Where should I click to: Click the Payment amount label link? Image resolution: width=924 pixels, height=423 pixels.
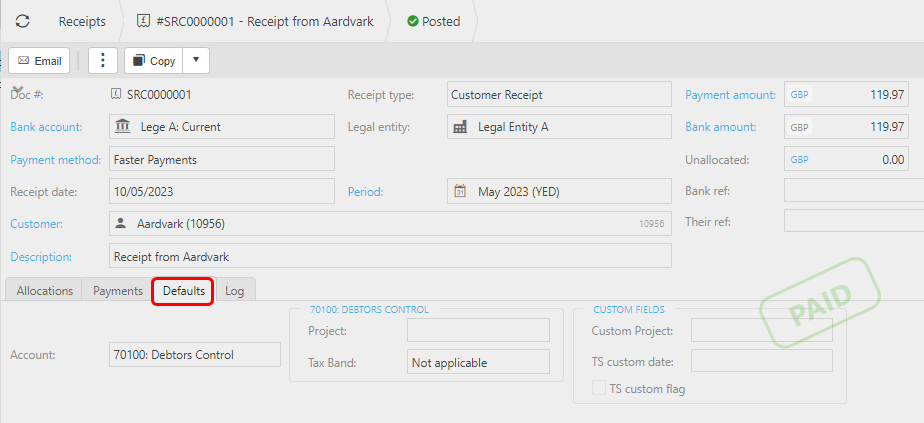tap(730, 95)
